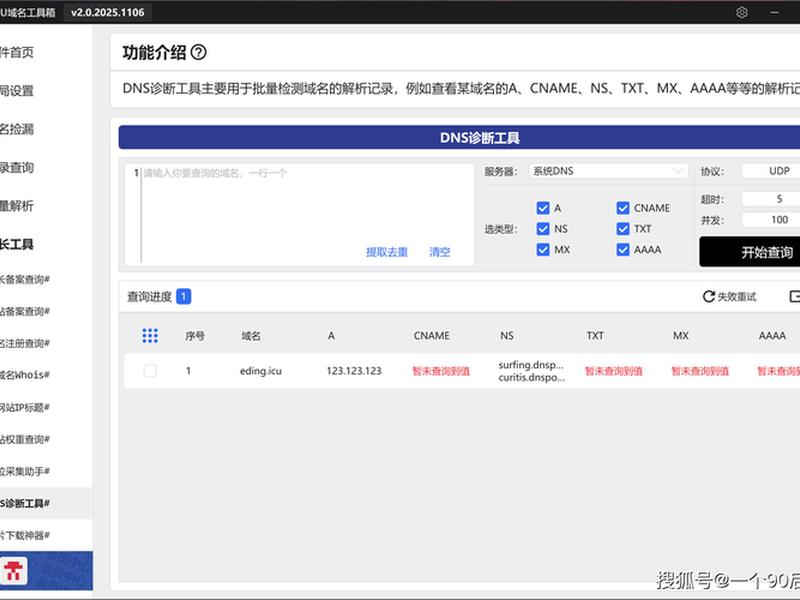
Task: Click the 域名 column header
Action: click(251, 336)
